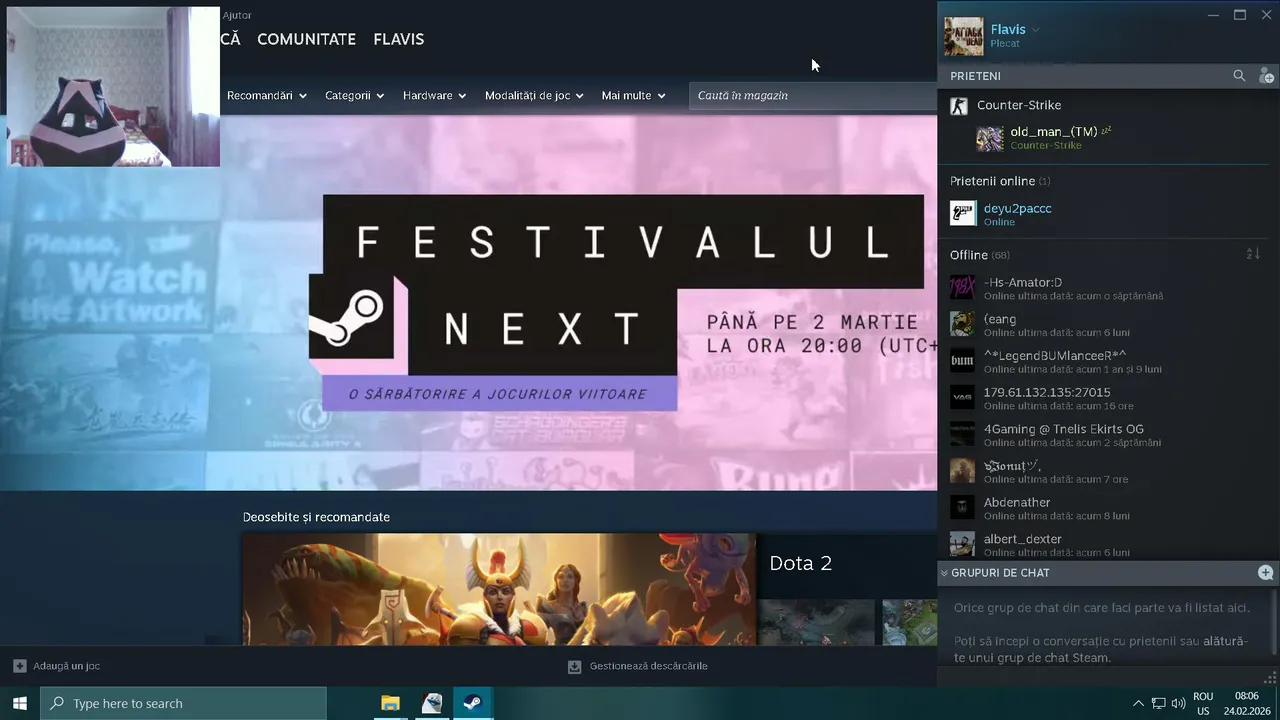Open the Windows Start menu
The image size is (1280, 720).
pos(19,703)
